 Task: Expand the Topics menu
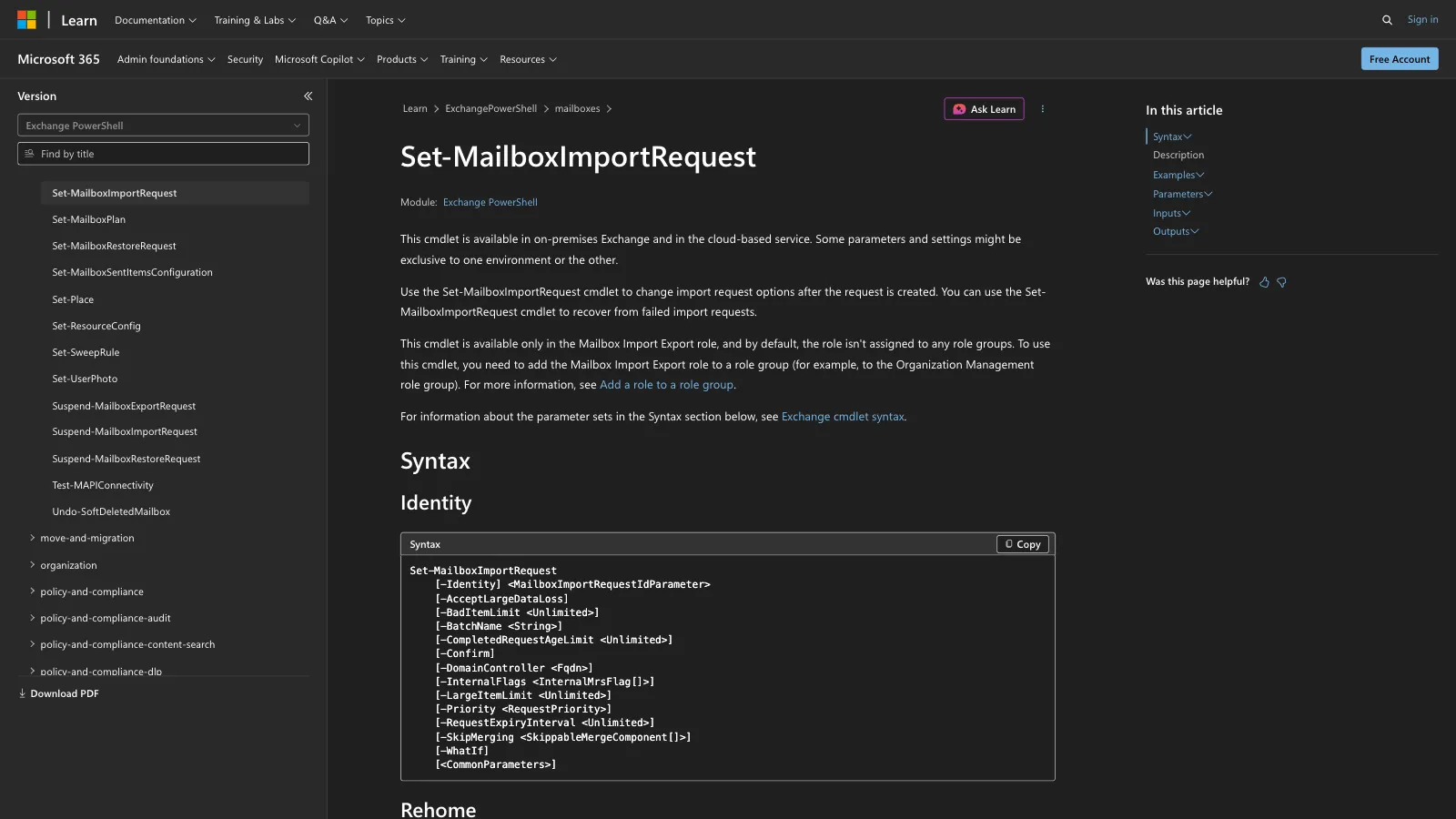pos(385,20)
